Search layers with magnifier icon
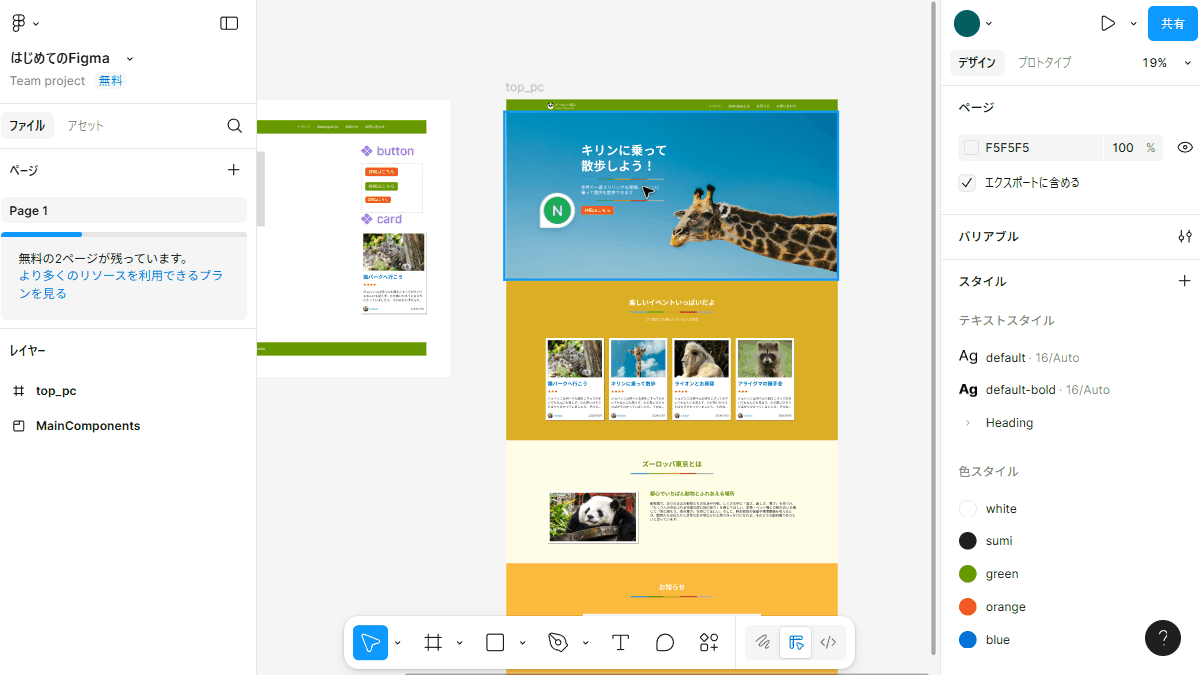 pyautogui.click(x=234, y=126)
